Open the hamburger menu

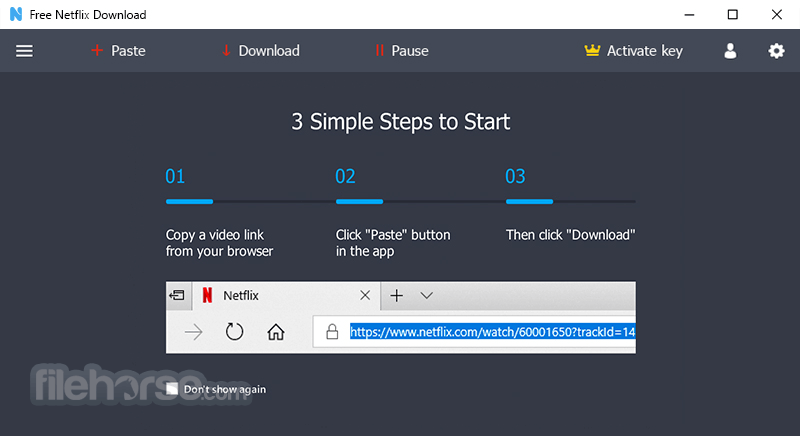click(24, 51)
